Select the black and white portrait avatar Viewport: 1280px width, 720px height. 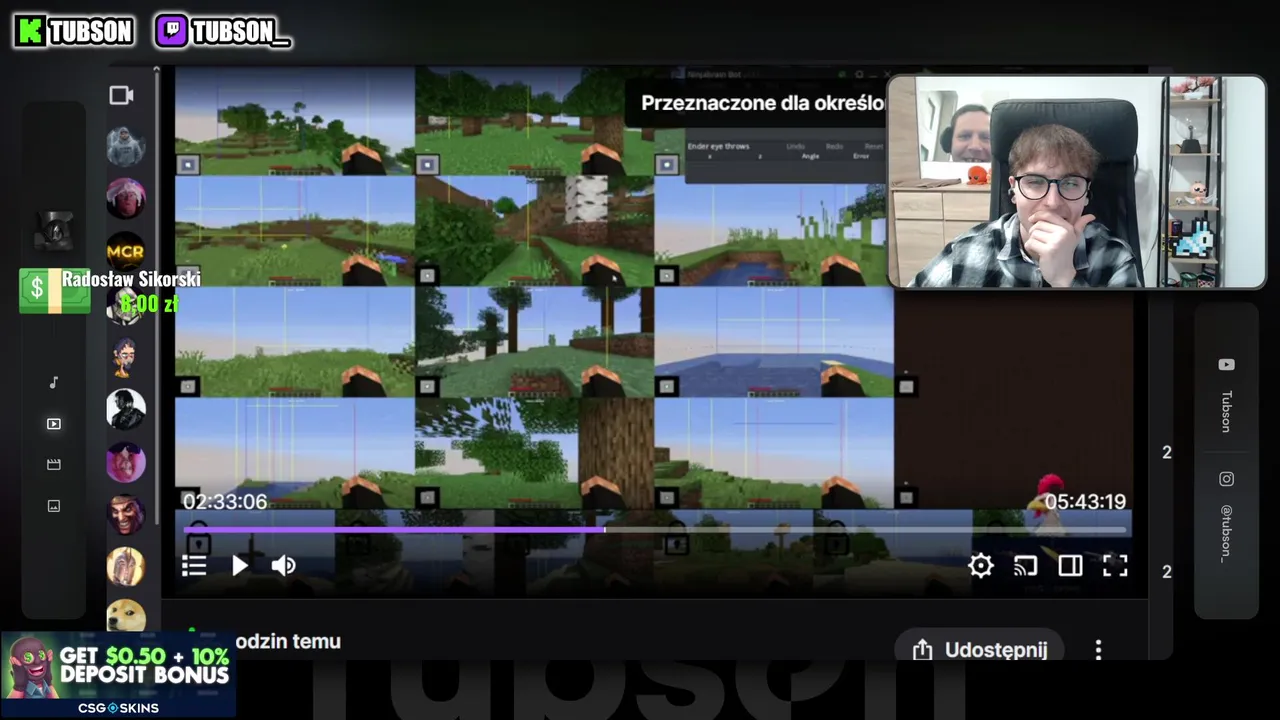(126, 410)
